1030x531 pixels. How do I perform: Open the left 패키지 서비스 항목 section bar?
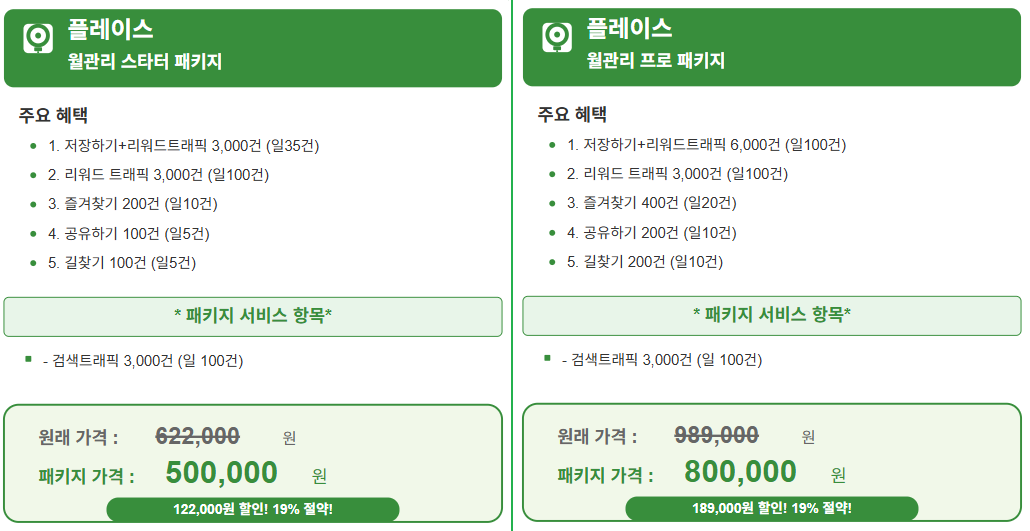click(253, 316)
